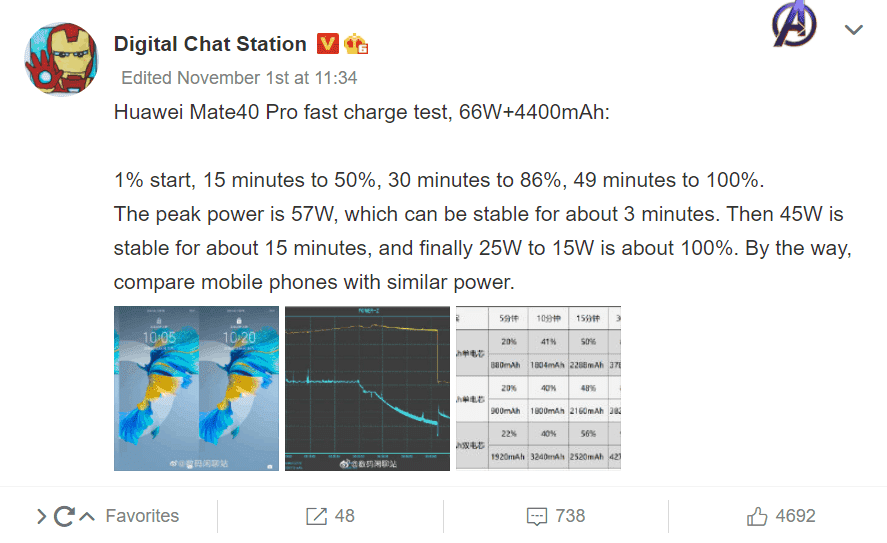Collapse using the upward caret beside Favorites
Image resolution: width=887 pixels, height=543 pixels.
click(x=87, y=516)
